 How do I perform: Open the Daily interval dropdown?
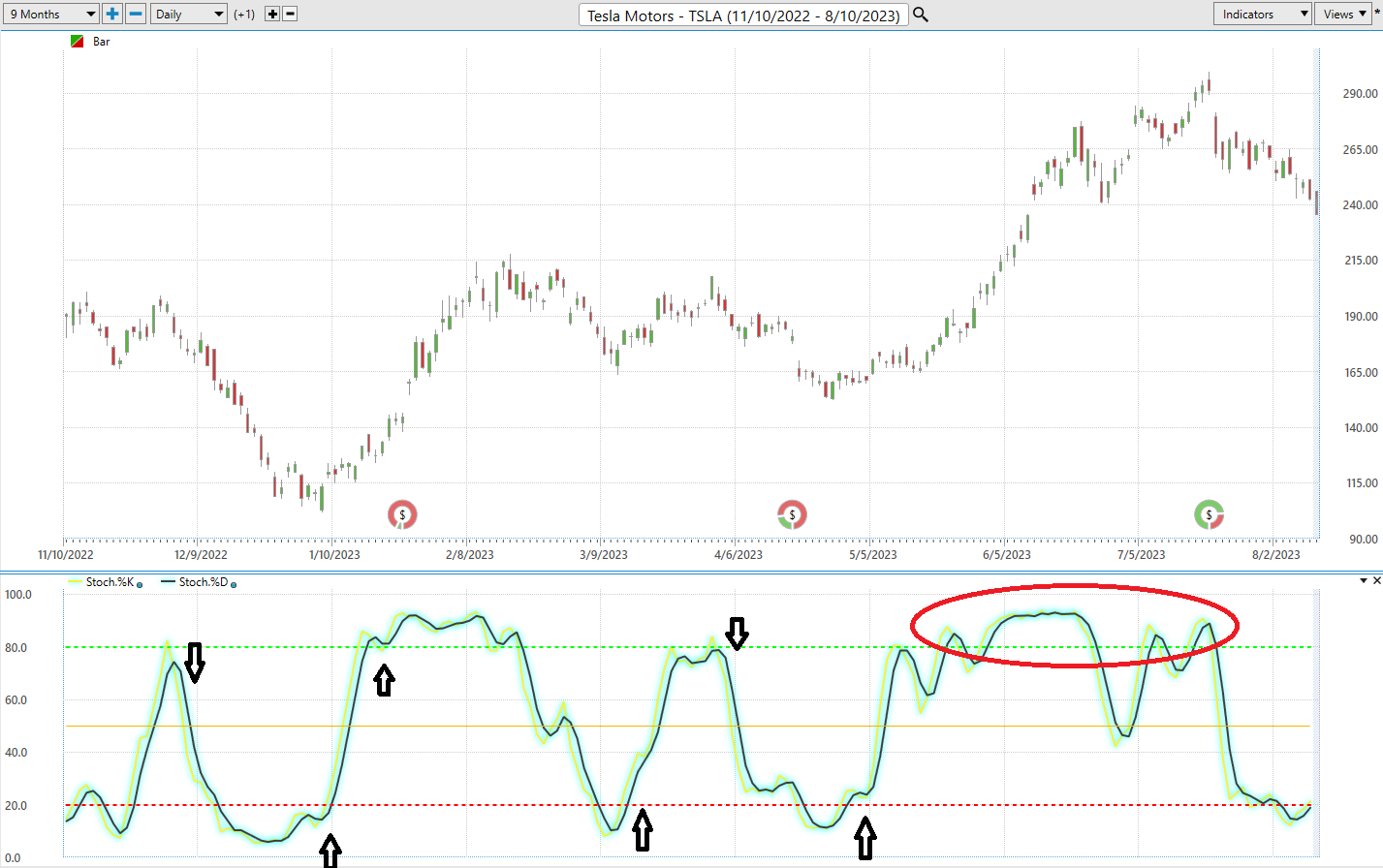coord(189,14)
